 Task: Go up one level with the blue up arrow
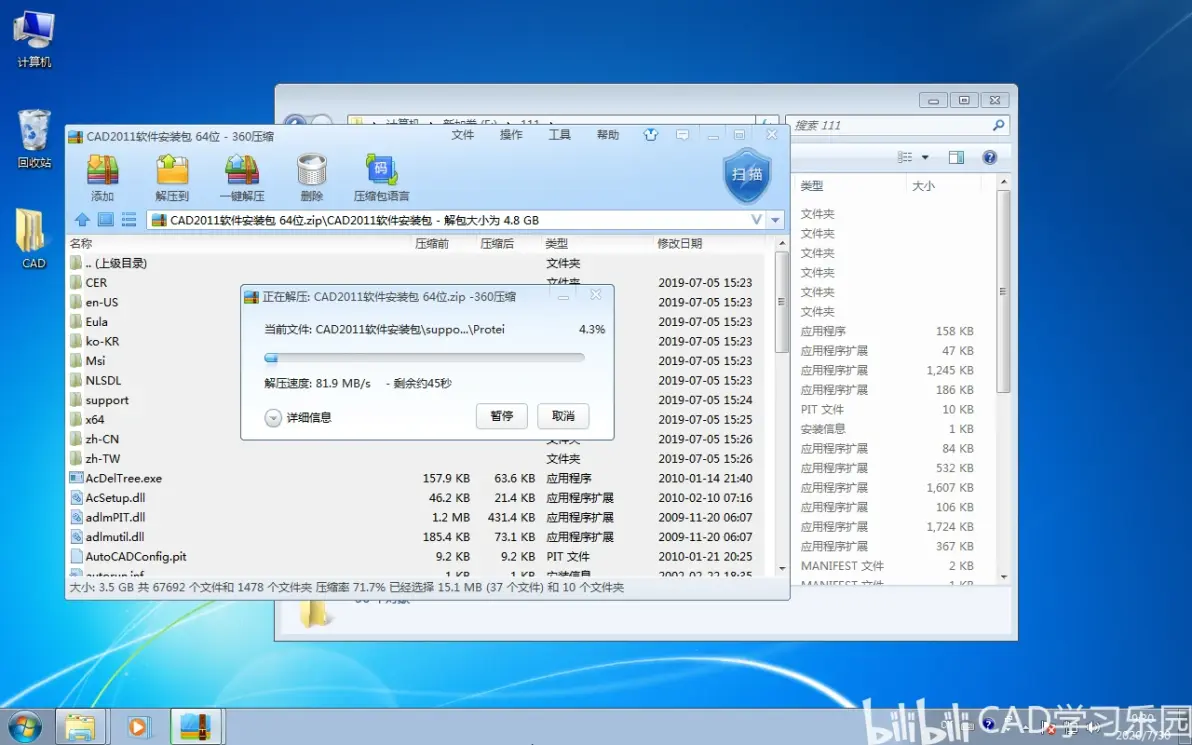pos(82,220)
